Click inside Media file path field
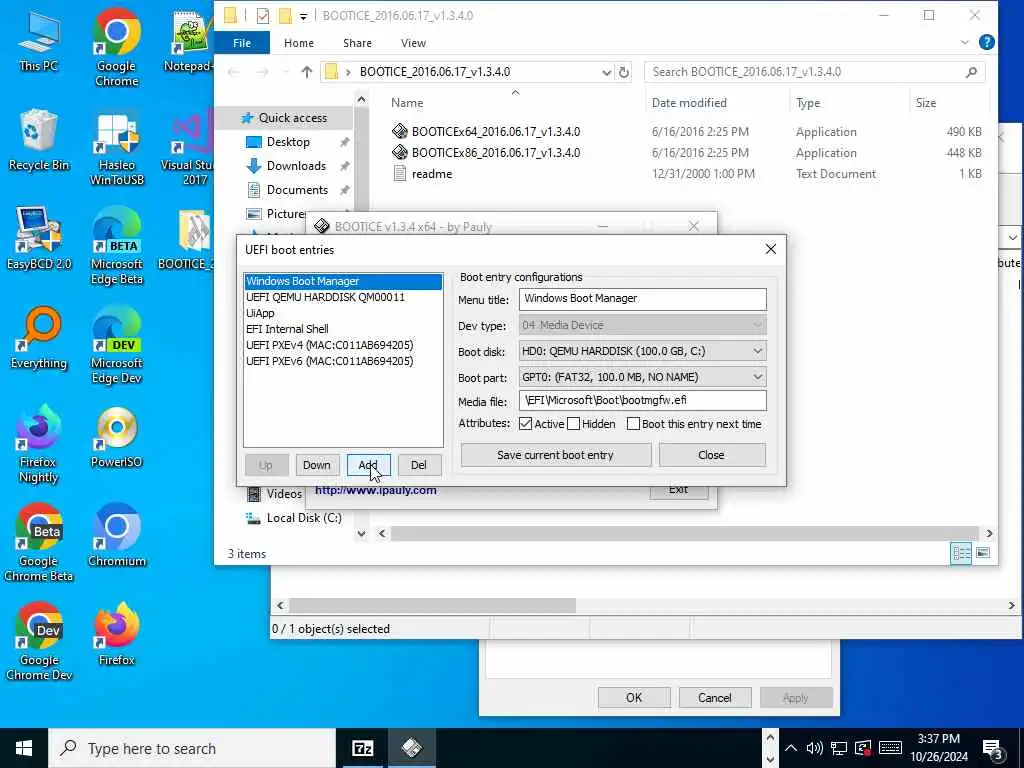1024x768 pixels. point(643,400)
